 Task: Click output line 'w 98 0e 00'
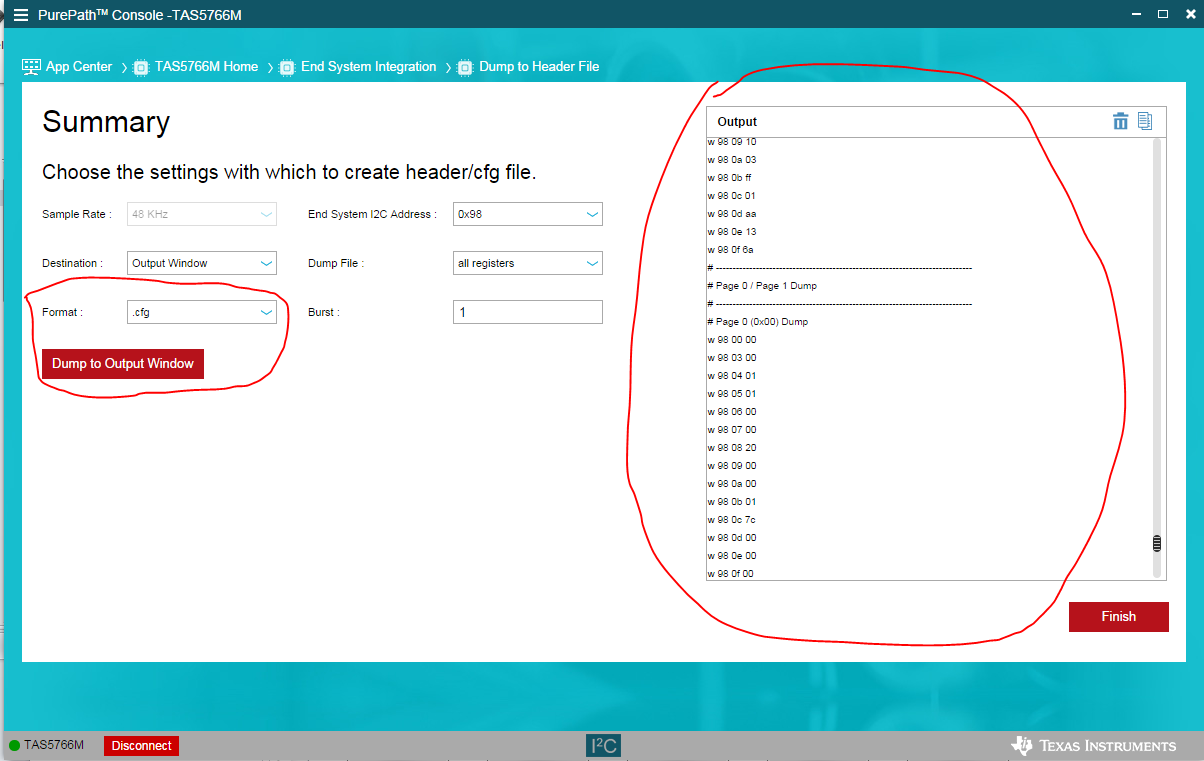click(x=731, y=556)
